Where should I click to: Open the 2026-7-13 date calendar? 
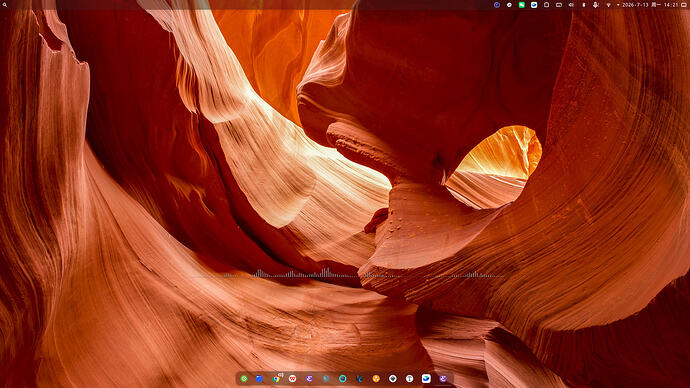(x=635, y=5)
